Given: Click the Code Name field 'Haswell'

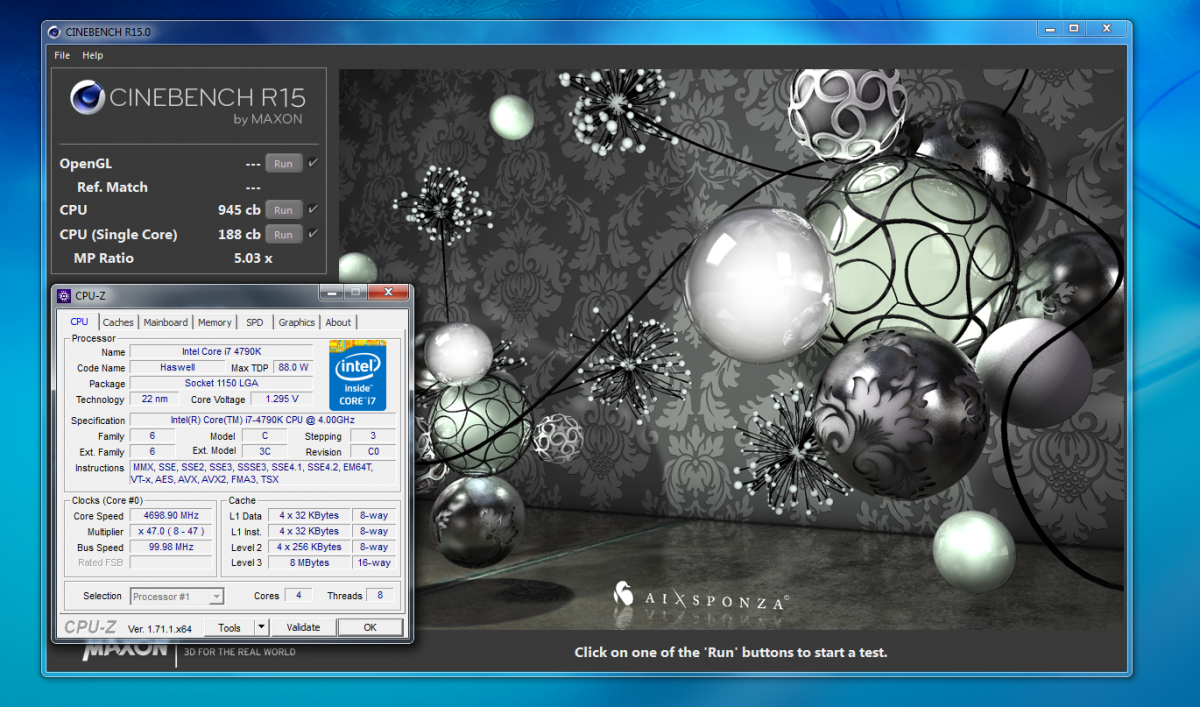Looking at the screenshot, I should click(177, 368).
